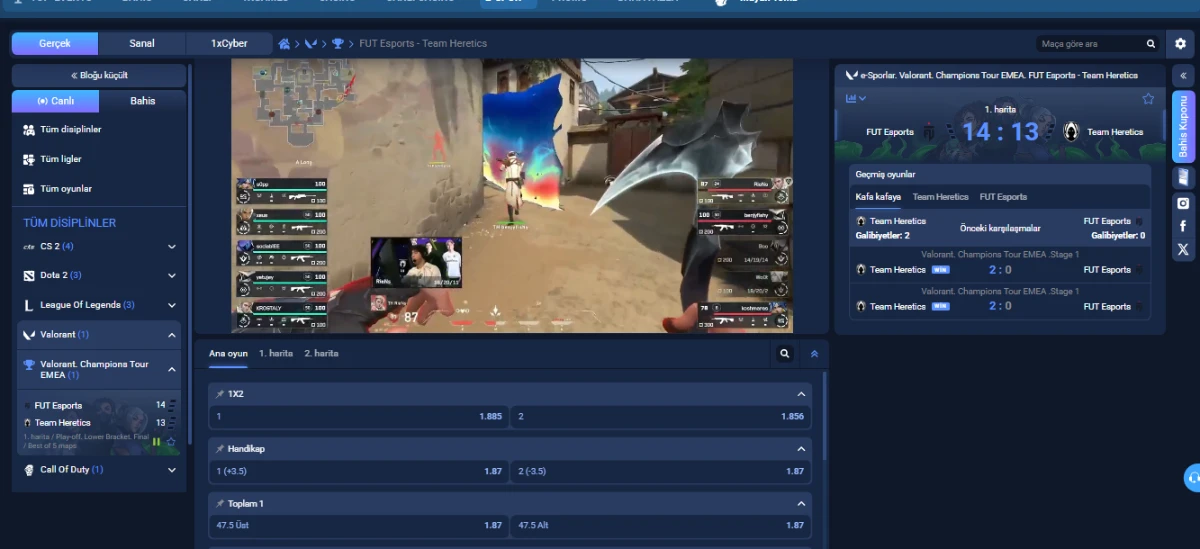Expand the CS 2 discipline list
1200x549 pixels.
click(x=172, y=246)
